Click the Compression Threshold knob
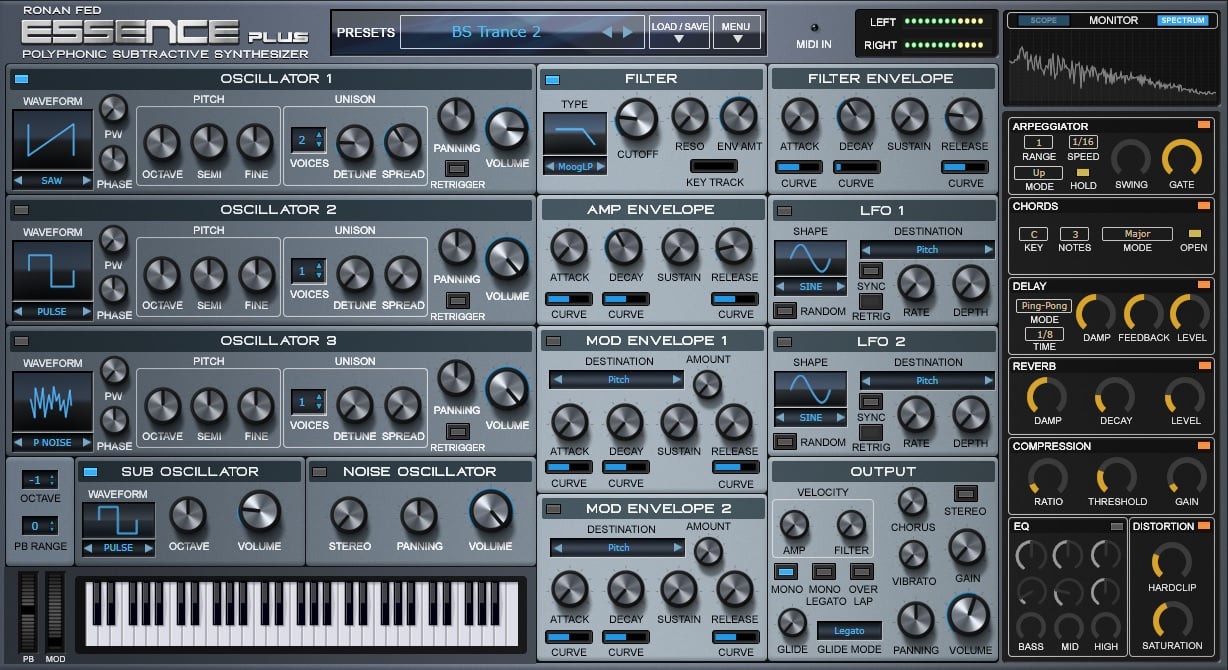This screenshot has width=1228, height=670. pyautogui.click(x=1117, y=478)
